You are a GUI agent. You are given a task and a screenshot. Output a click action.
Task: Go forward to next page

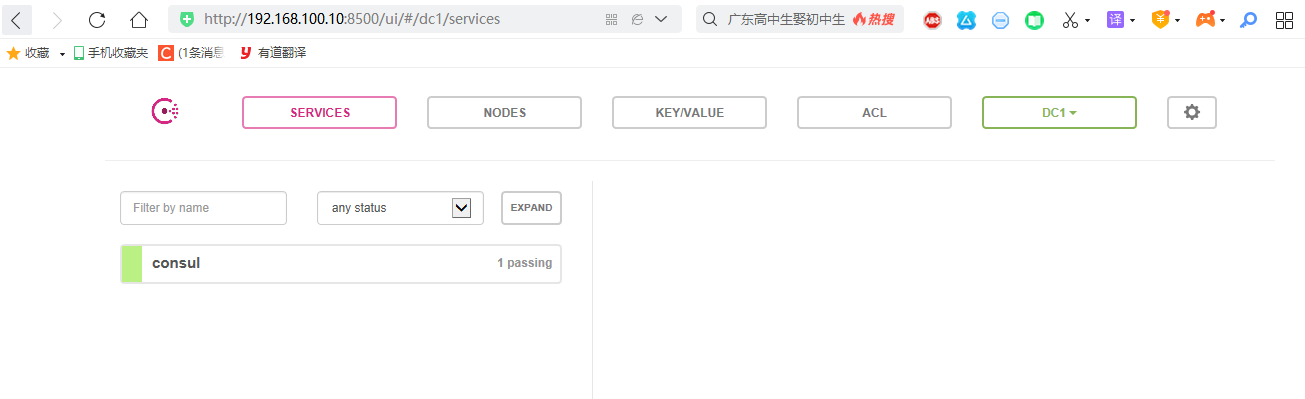(x=57, y=19)
